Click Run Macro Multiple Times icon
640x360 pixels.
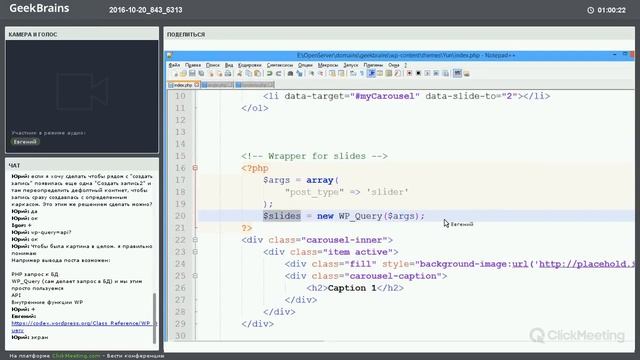(x=436, y=73)
